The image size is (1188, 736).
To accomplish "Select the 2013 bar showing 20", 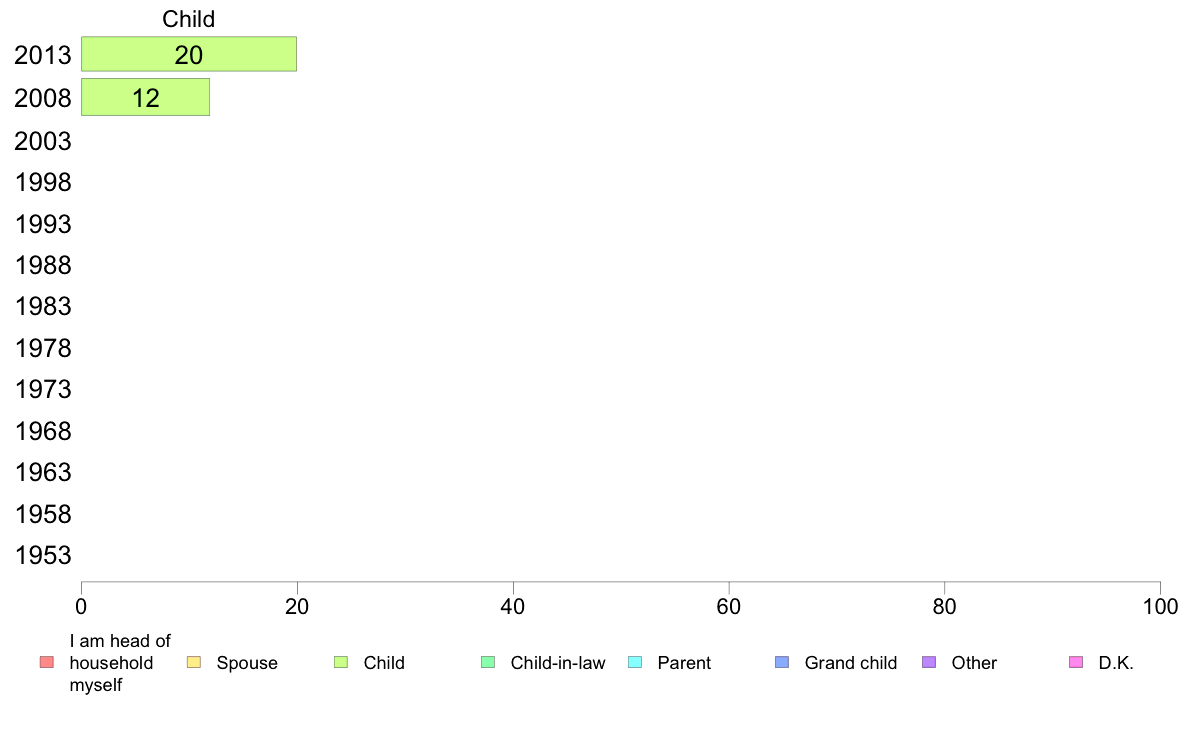I will coord(189,54).
